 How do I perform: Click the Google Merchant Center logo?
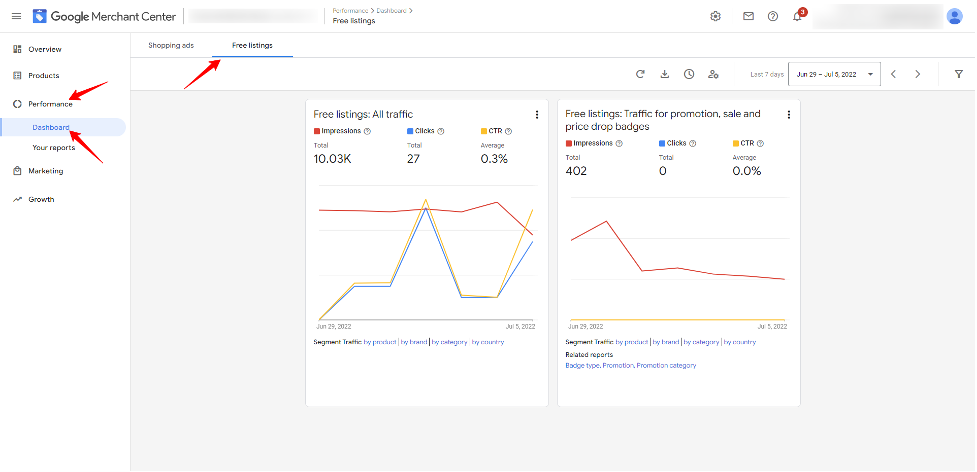[x=104, y=16]
